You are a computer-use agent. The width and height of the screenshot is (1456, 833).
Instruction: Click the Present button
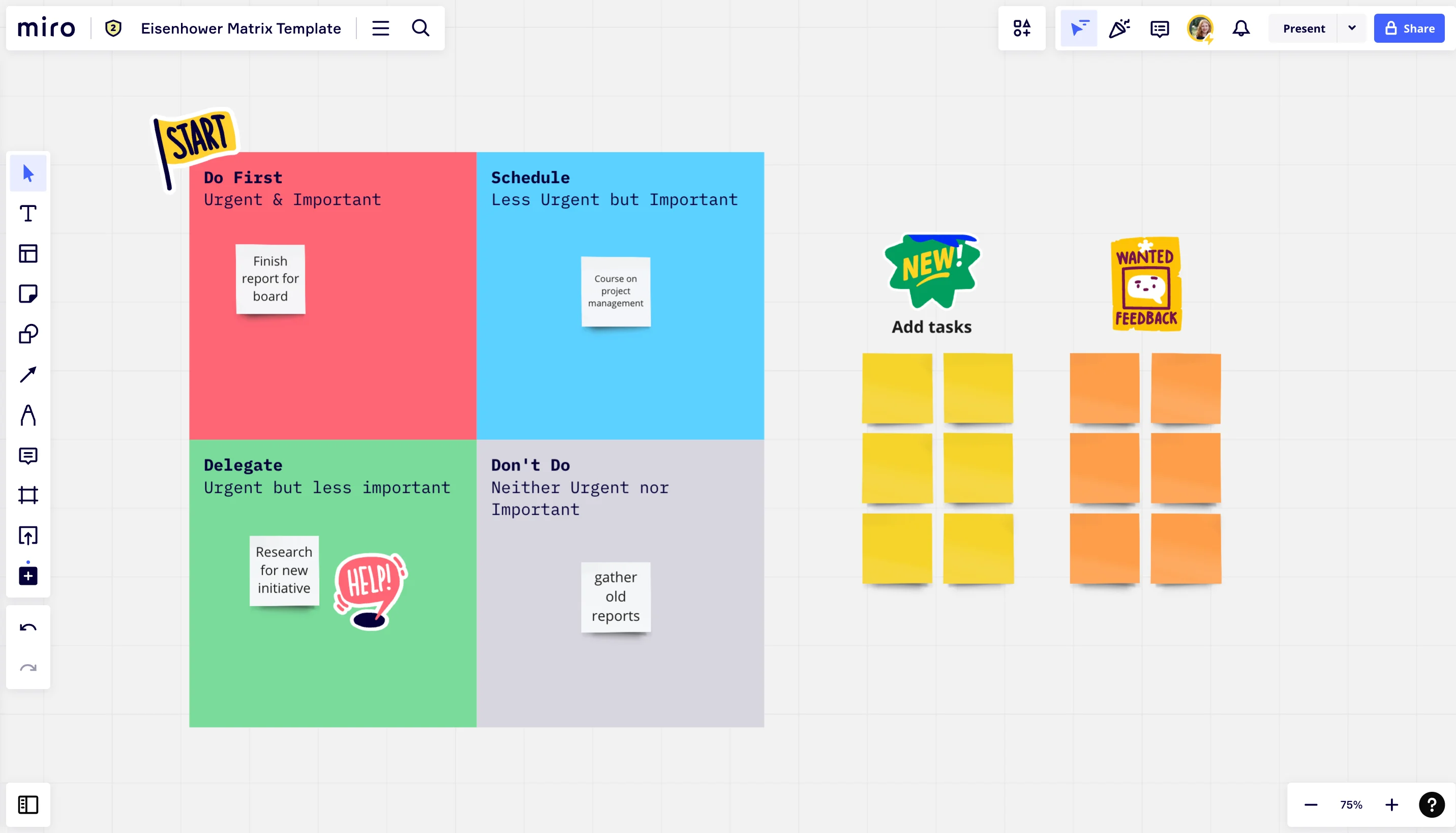coord(1303,28)
